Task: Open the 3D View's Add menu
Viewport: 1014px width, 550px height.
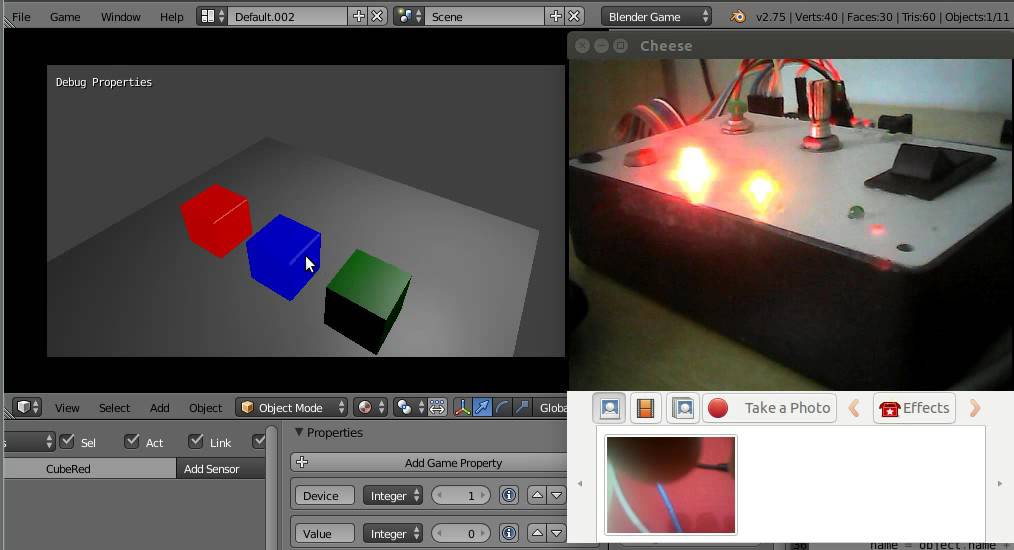Action: click(159, 408)
